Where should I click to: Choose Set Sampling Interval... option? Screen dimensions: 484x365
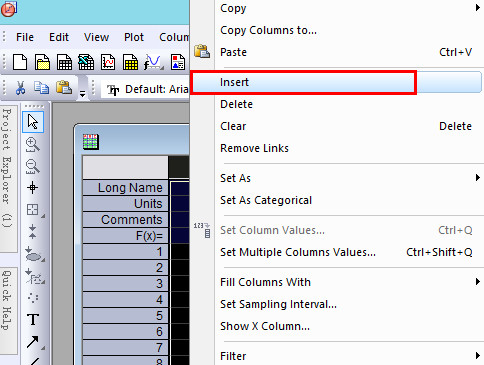pyautogui.click(x=336, y=304)
